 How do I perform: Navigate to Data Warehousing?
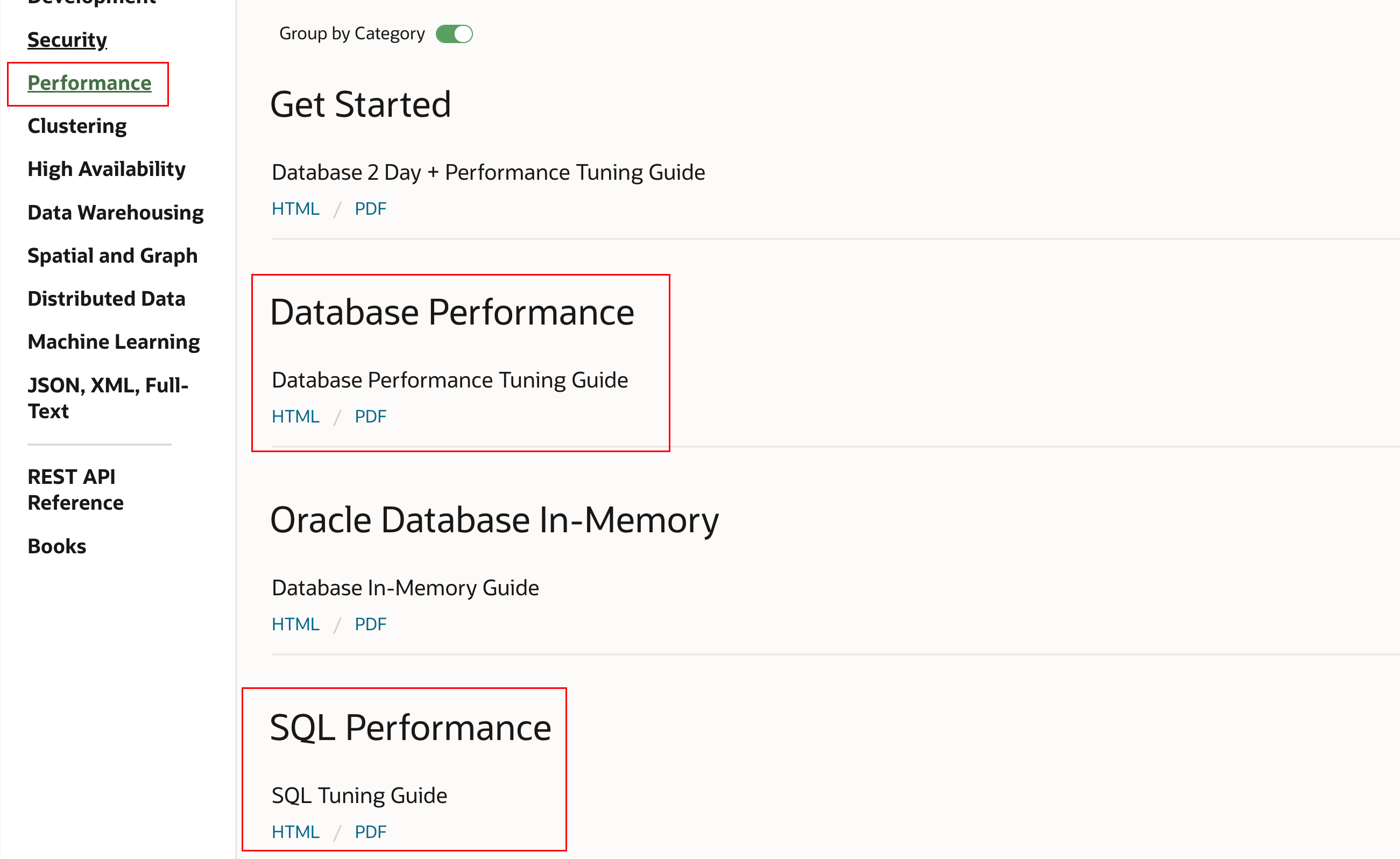pyautogui.click(x=115, y=213)
